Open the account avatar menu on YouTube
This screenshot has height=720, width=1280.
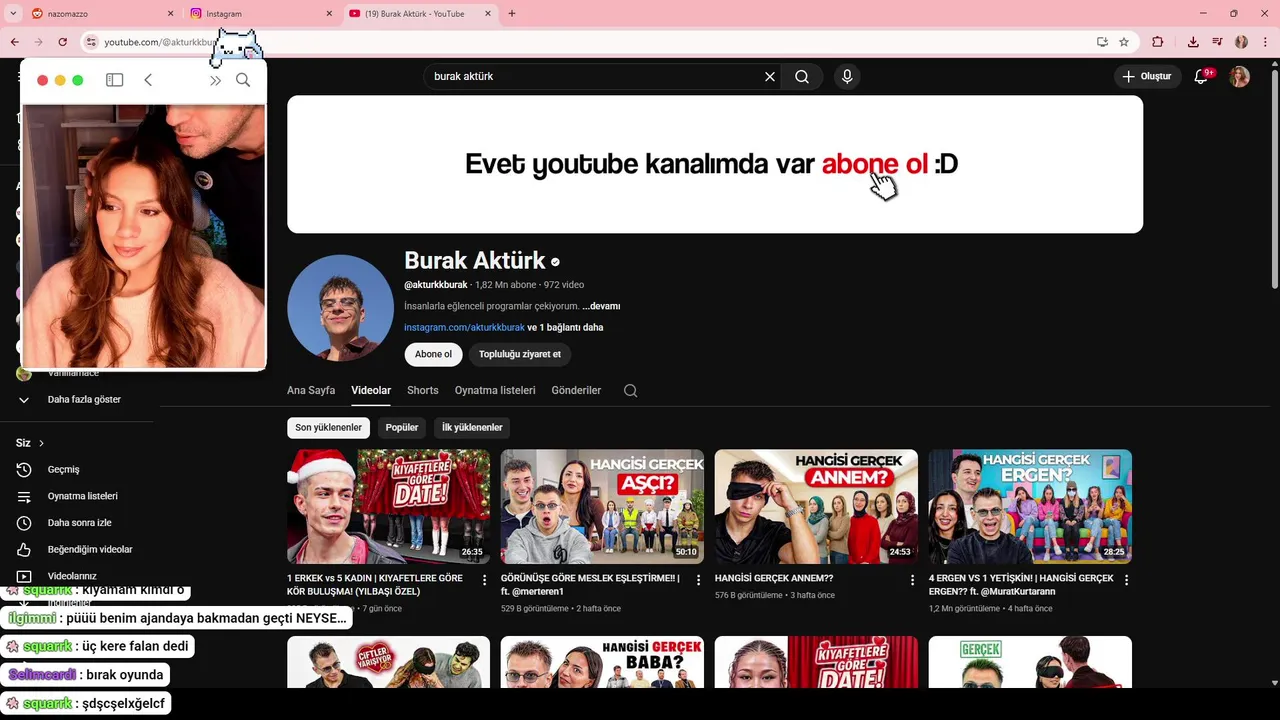1239,77
